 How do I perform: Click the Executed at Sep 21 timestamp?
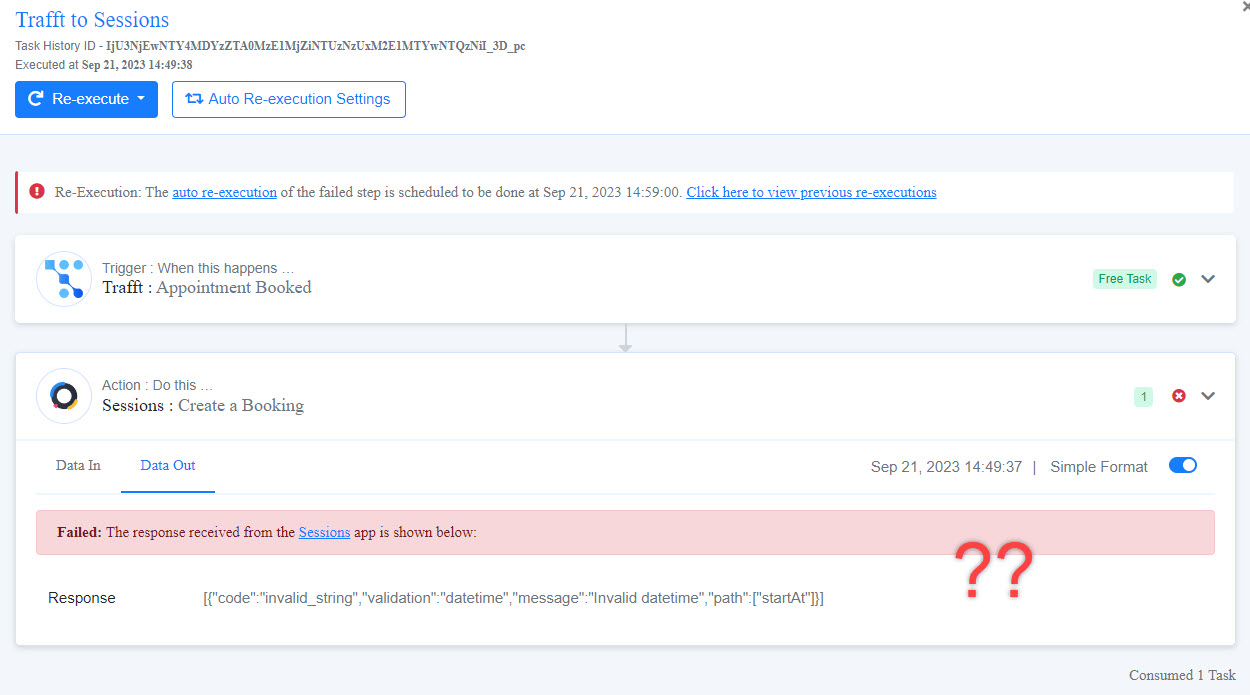click(104, 65)
